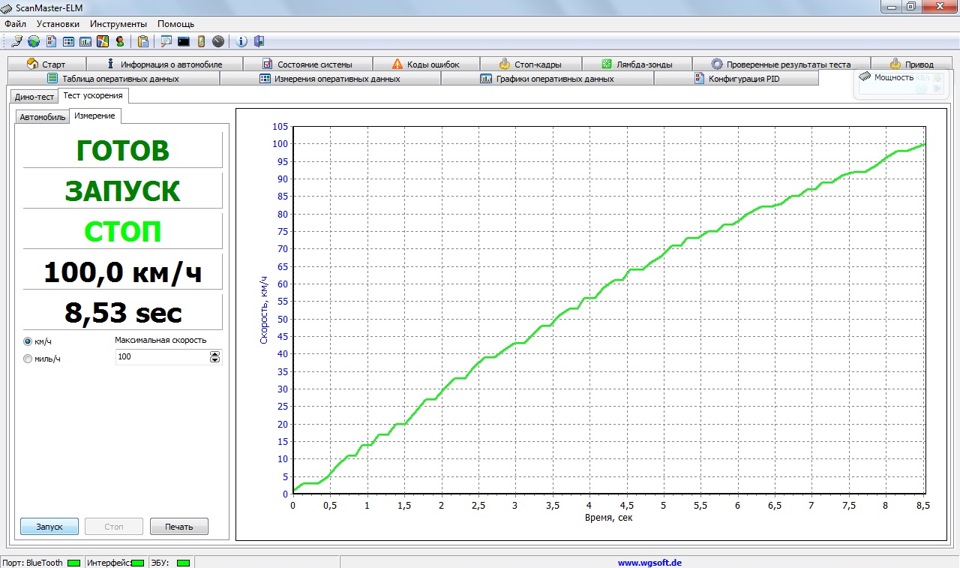The height and width of the screenshot is (568, 960).
Task: Click the checklist document toolbar icon
Action: [x=51, y=41]
